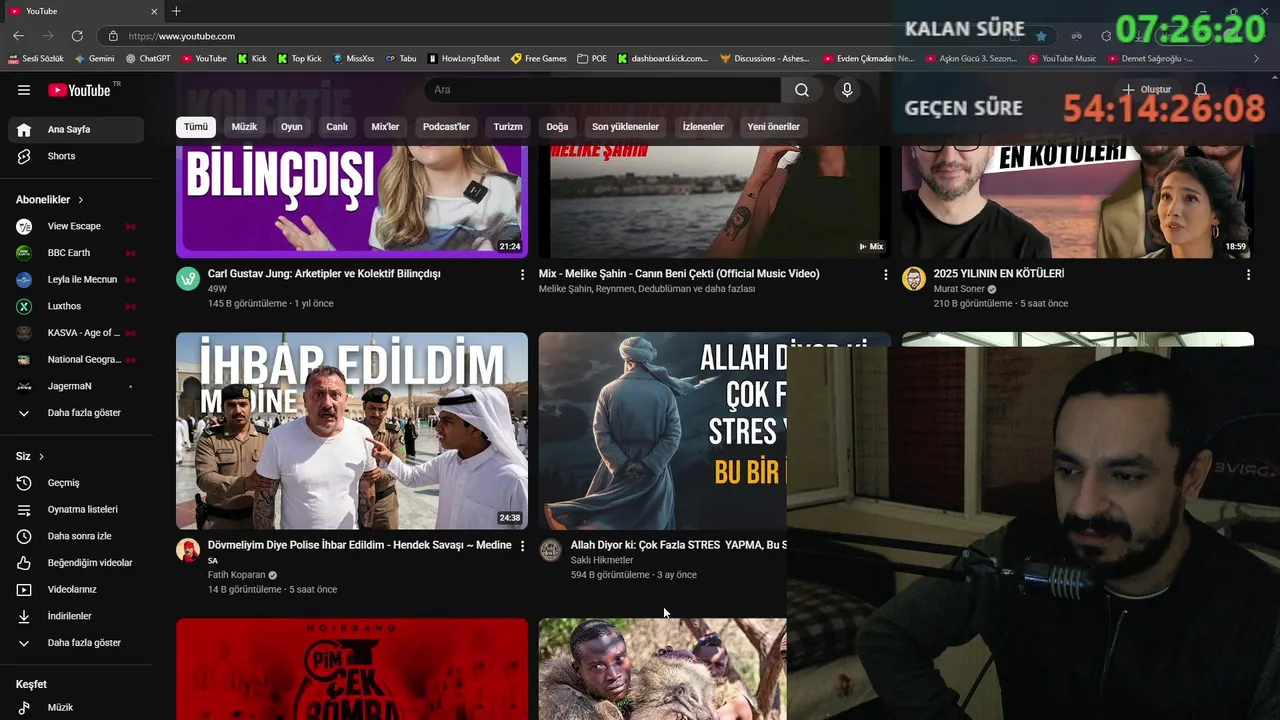Click the bookmark star in the address bar

click(1041, 36)
